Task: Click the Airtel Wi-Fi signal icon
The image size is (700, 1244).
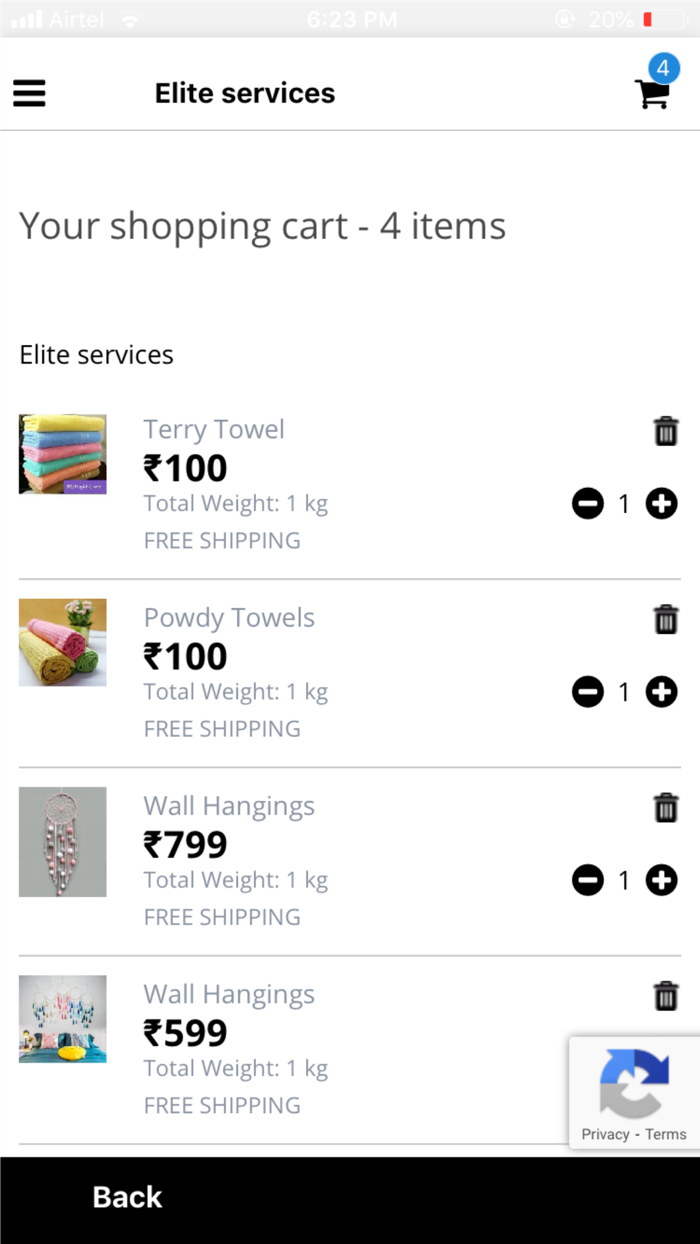Action: [130, 18]
